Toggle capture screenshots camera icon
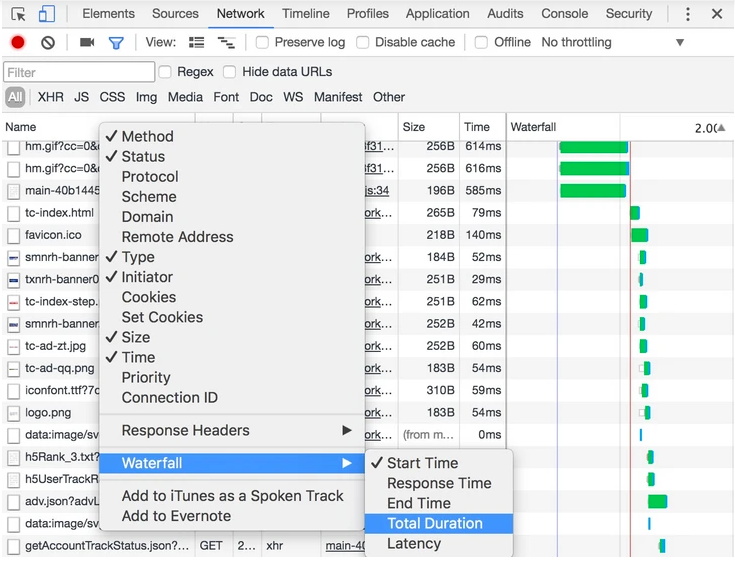The width and height of the screenshot is (735, 561). point(87,43)
